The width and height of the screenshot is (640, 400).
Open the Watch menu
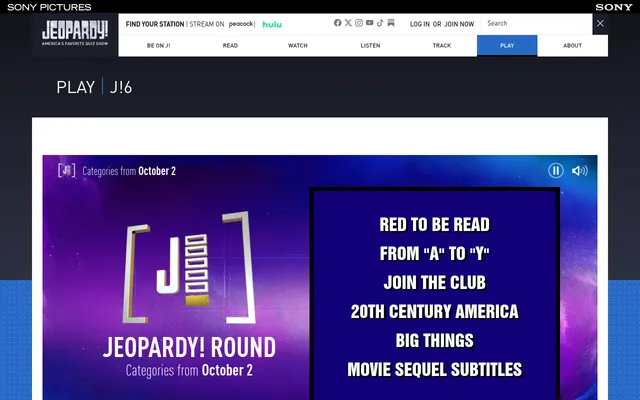click(x=298, y=45)
